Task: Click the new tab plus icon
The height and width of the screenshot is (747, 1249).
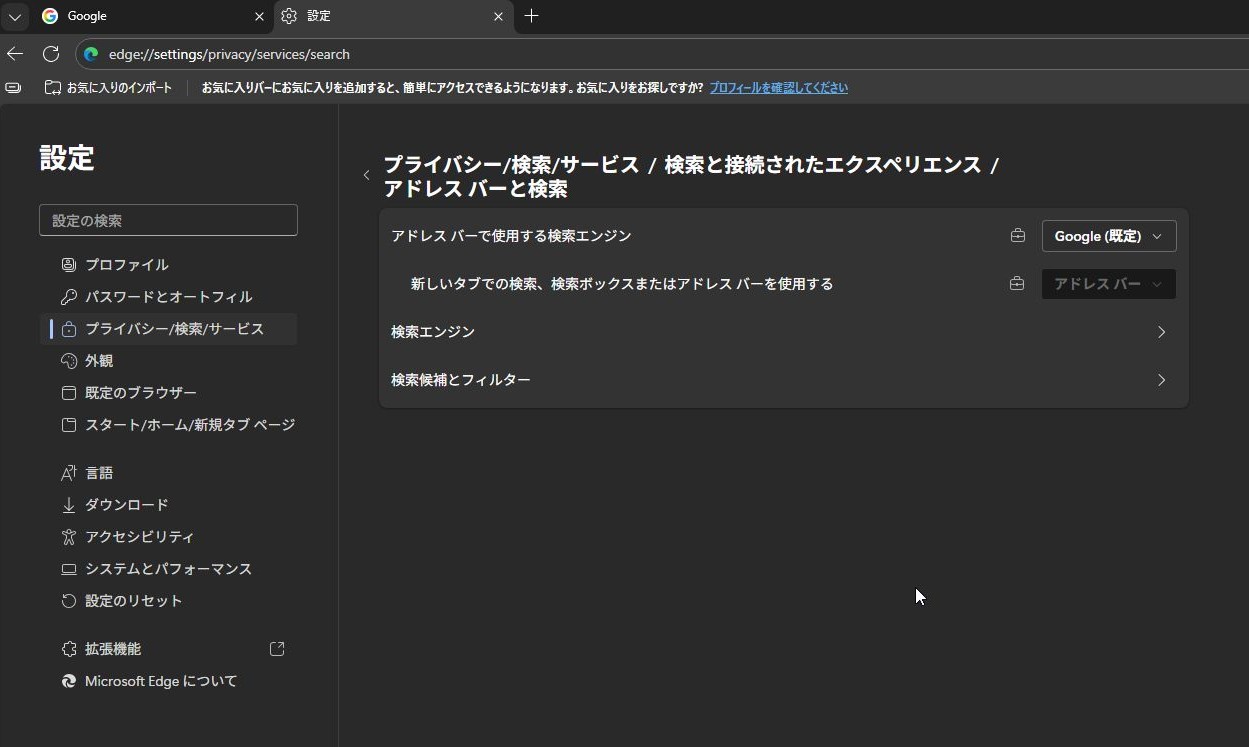Action: (x=531, y=16)
